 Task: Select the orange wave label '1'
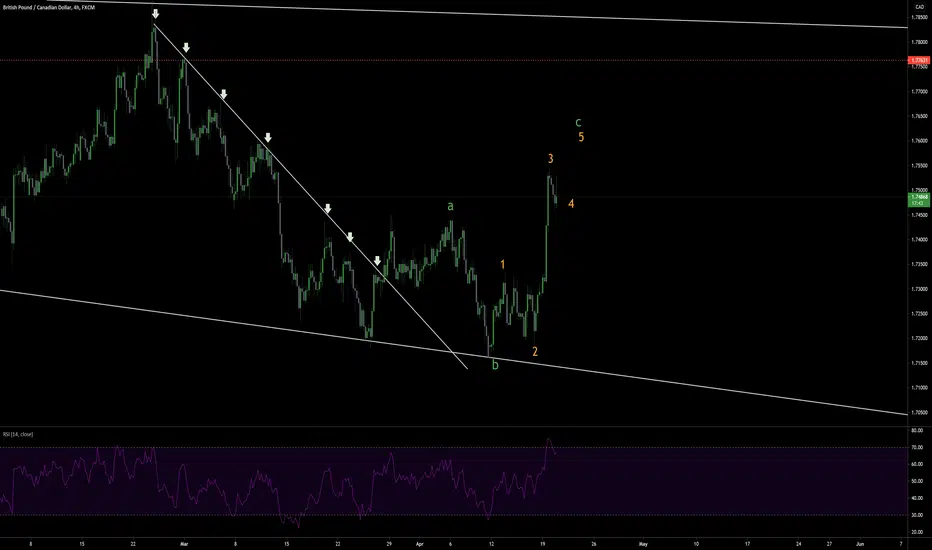(x=503, y=264)
